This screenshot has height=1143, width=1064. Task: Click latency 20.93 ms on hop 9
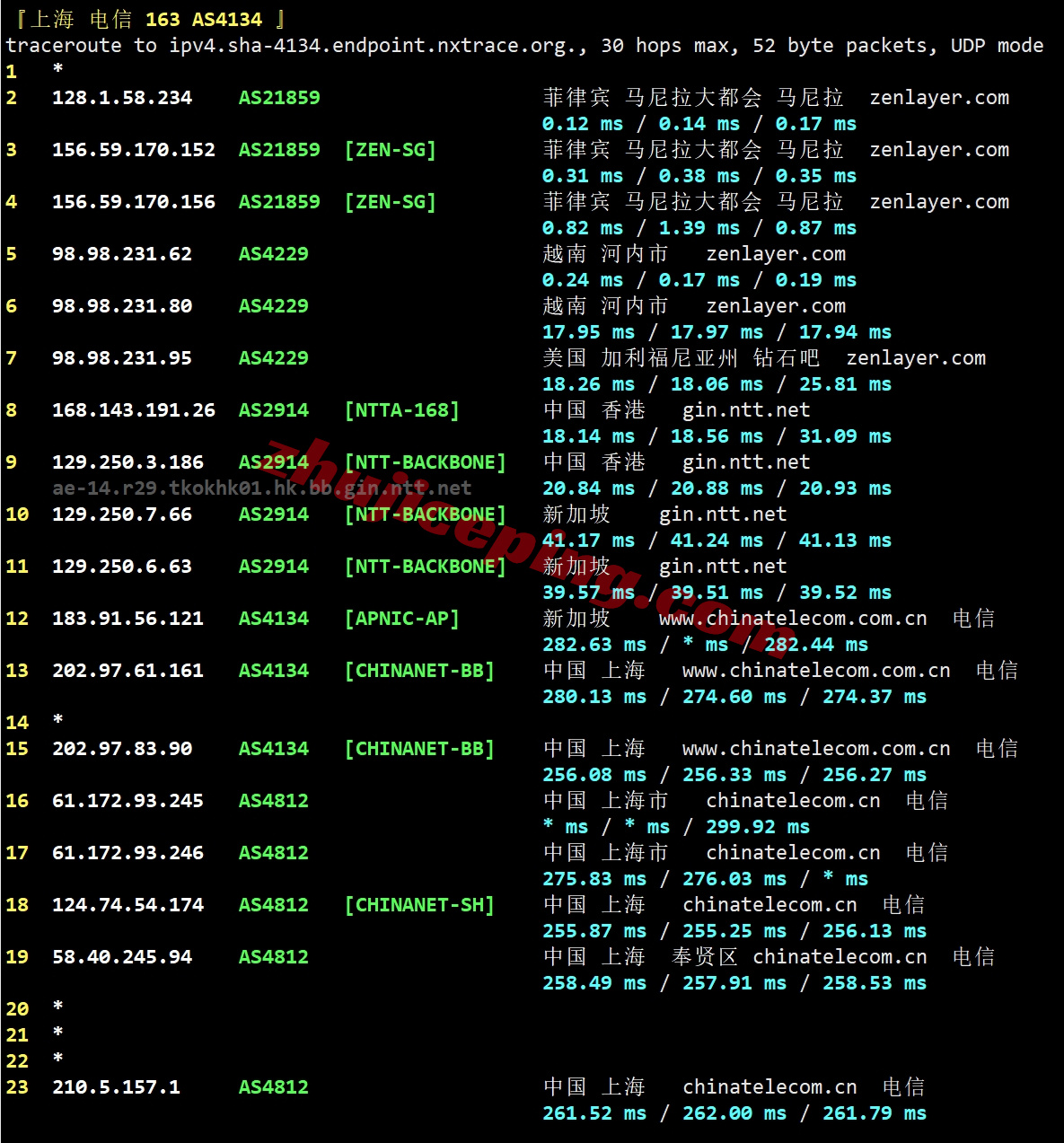[845, 488]
